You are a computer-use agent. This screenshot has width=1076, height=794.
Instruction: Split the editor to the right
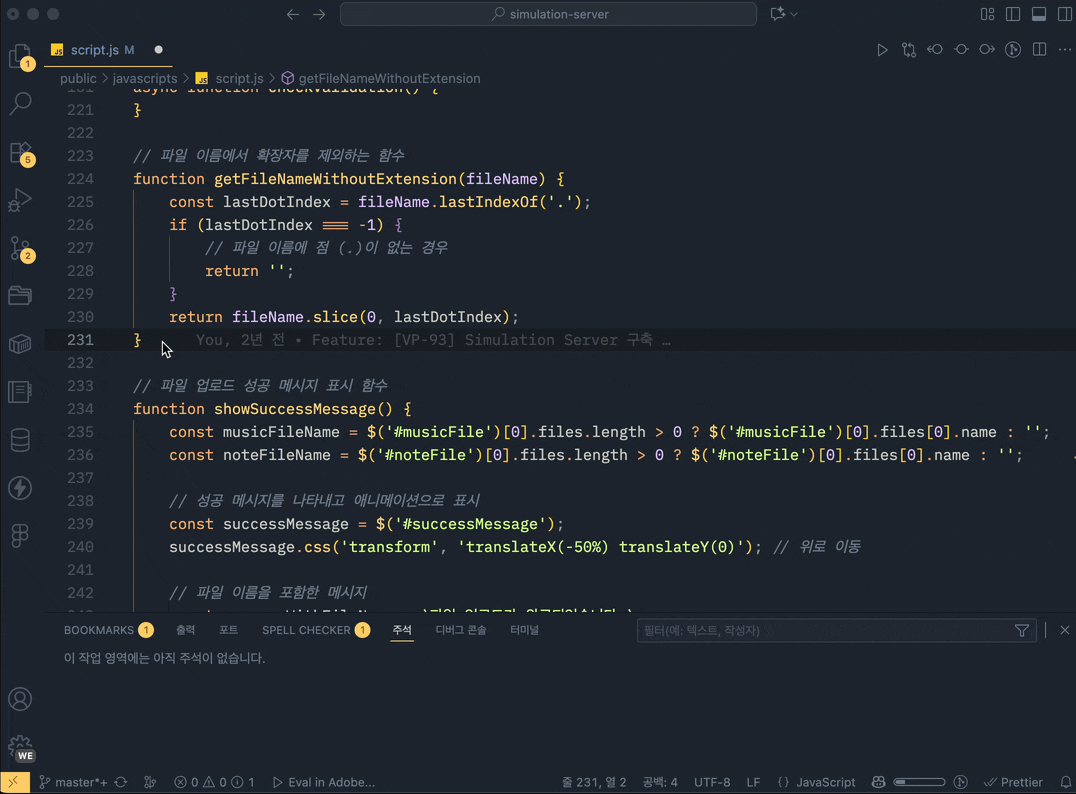point(1039,49)
